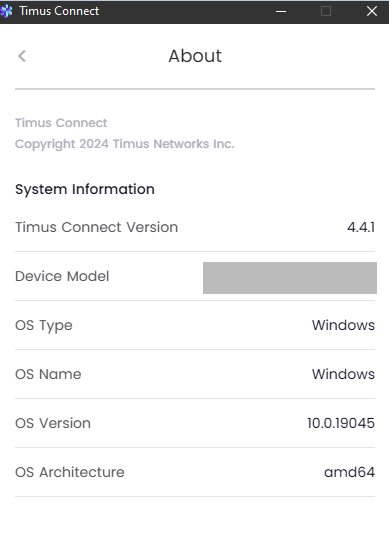
Task: Click OS version value 10.0.19045
Action: click(x=341, y=423)
